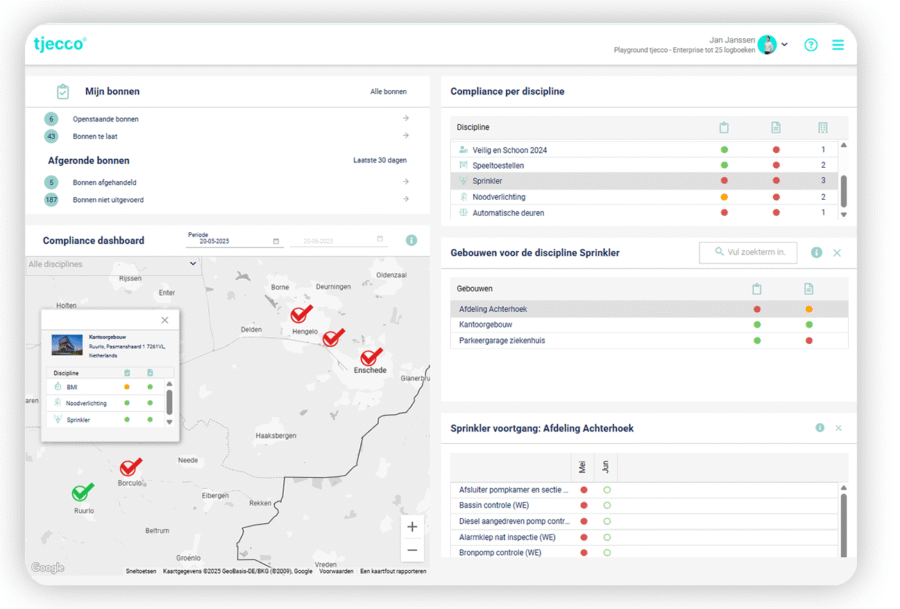The image size is (900, 609).
Task: Select Speeltoestellen discipline row
Action: pyautogui.click(x=644, y=165)
